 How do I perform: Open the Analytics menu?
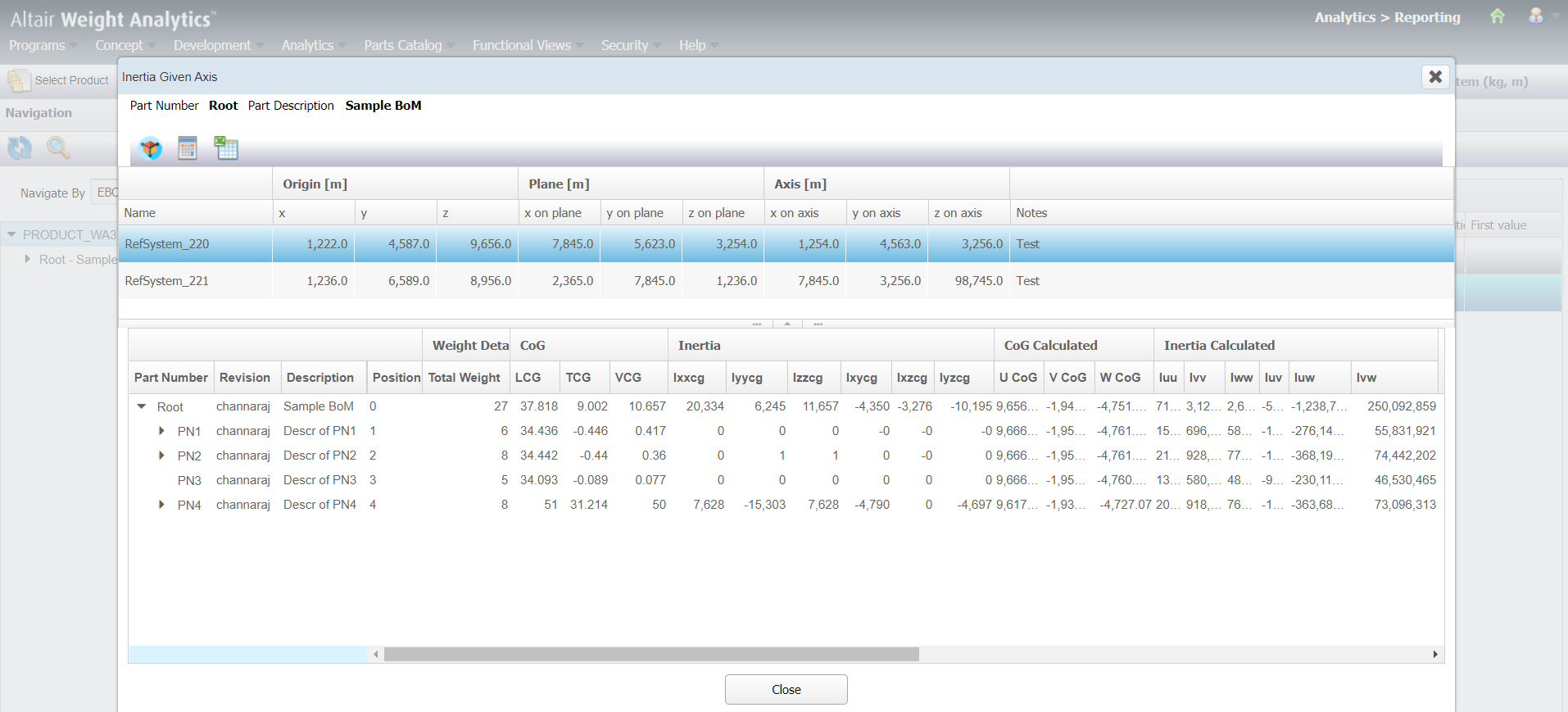click(308, 45)
